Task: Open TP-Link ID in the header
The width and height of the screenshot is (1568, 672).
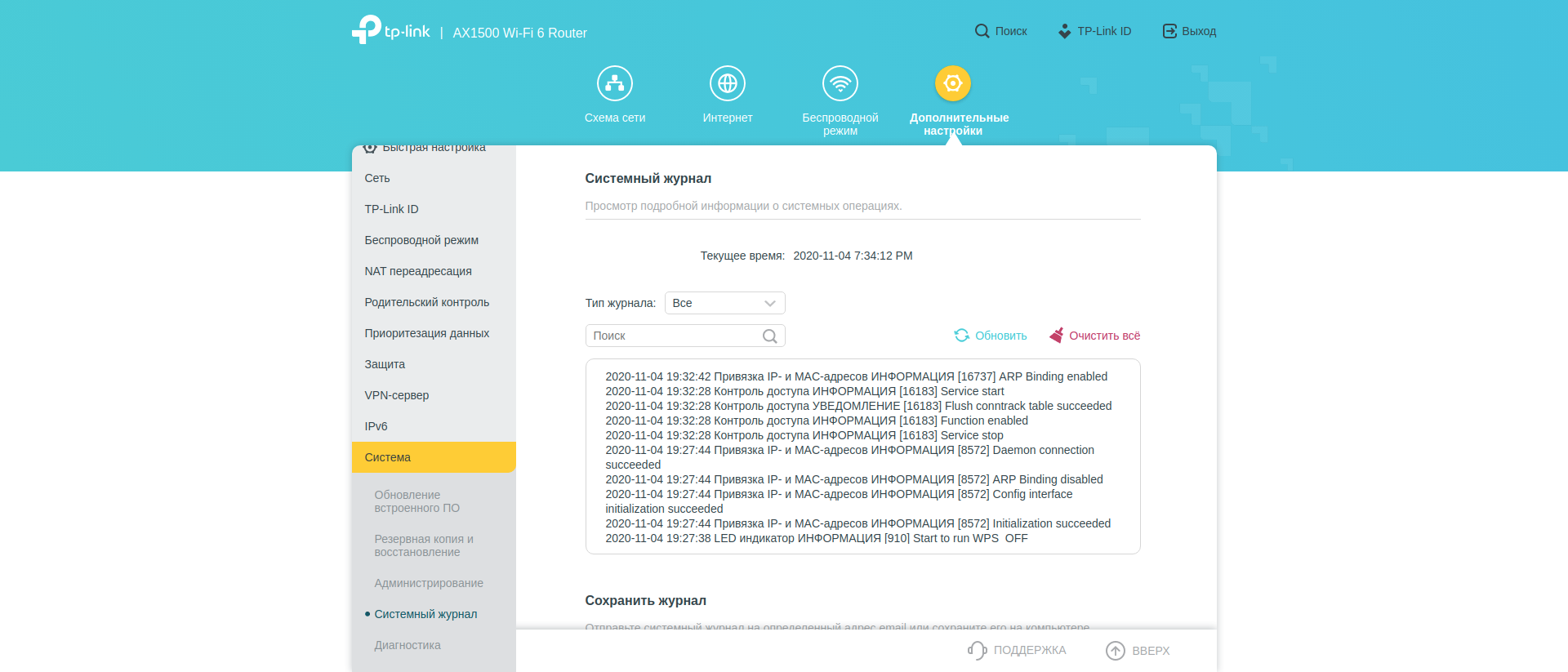Action: [1094, 31]
